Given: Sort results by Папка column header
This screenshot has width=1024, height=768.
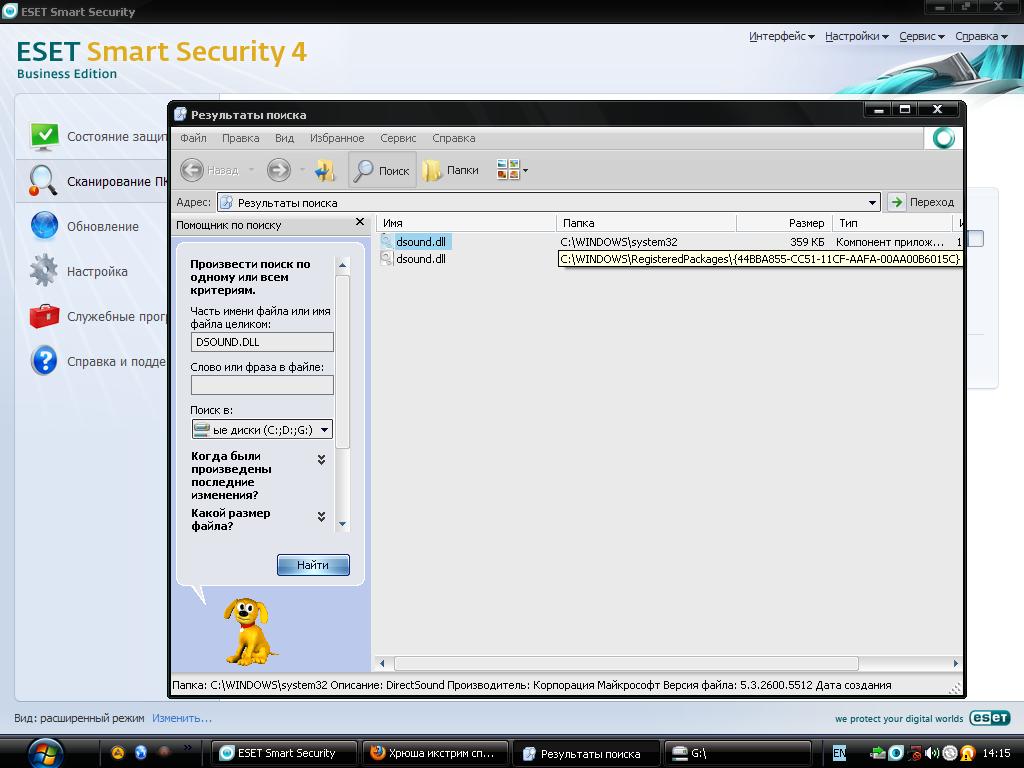Looking at the screenshot, I should [646, 223].
